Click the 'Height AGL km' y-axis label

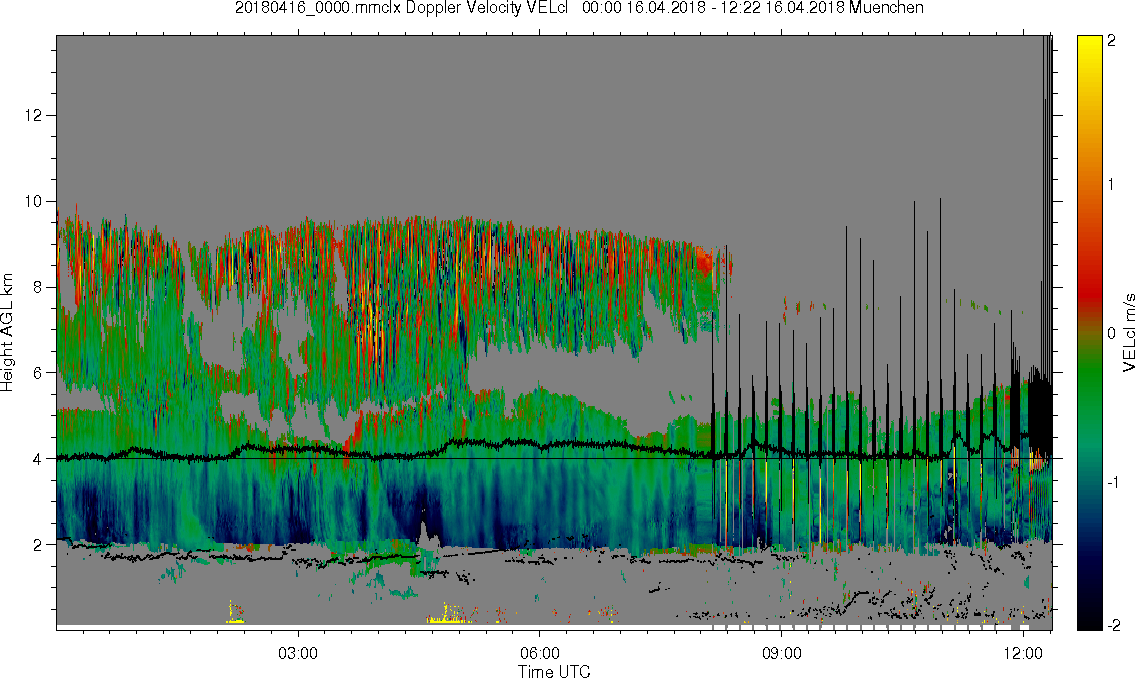click(7, 333)
